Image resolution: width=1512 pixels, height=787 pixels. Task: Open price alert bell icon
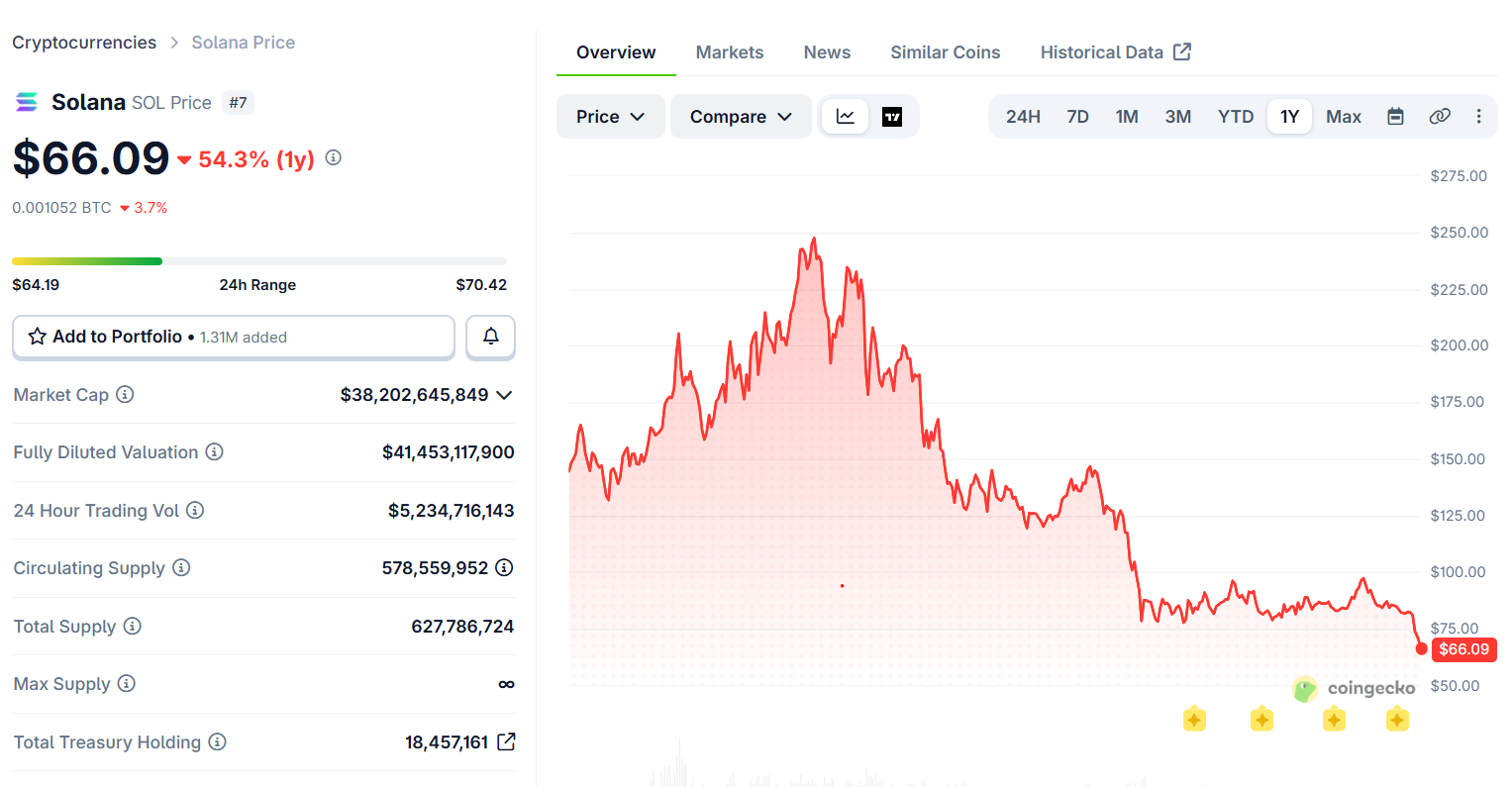click(491, 337)
